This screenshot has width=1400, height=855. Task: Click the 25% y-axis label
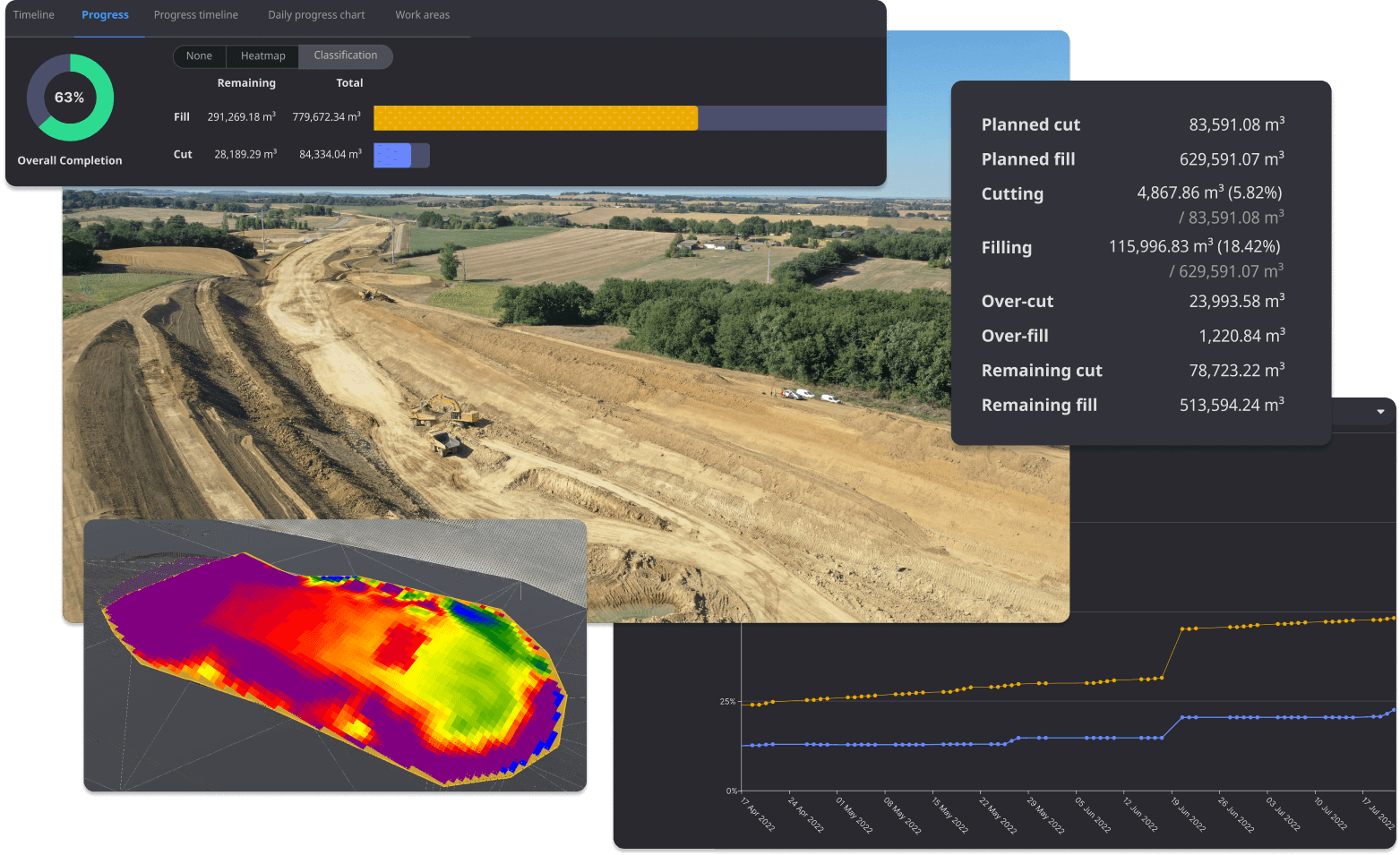pos(727,702)
